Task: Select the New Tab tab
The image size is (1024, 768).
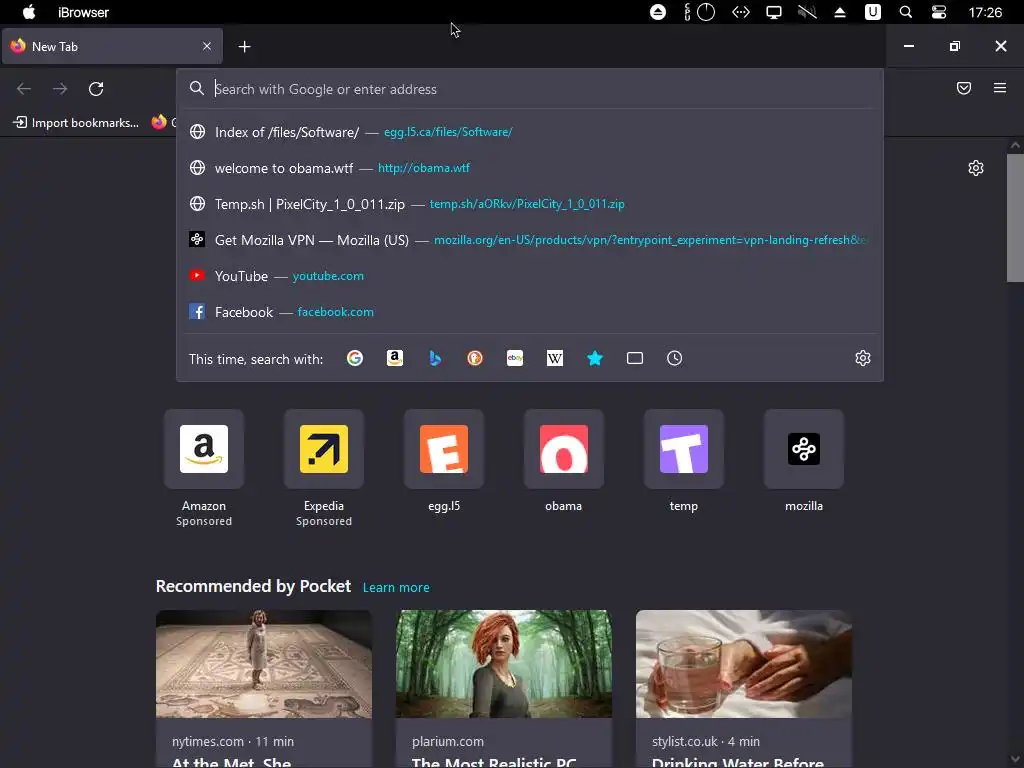Action: (112, 46)
